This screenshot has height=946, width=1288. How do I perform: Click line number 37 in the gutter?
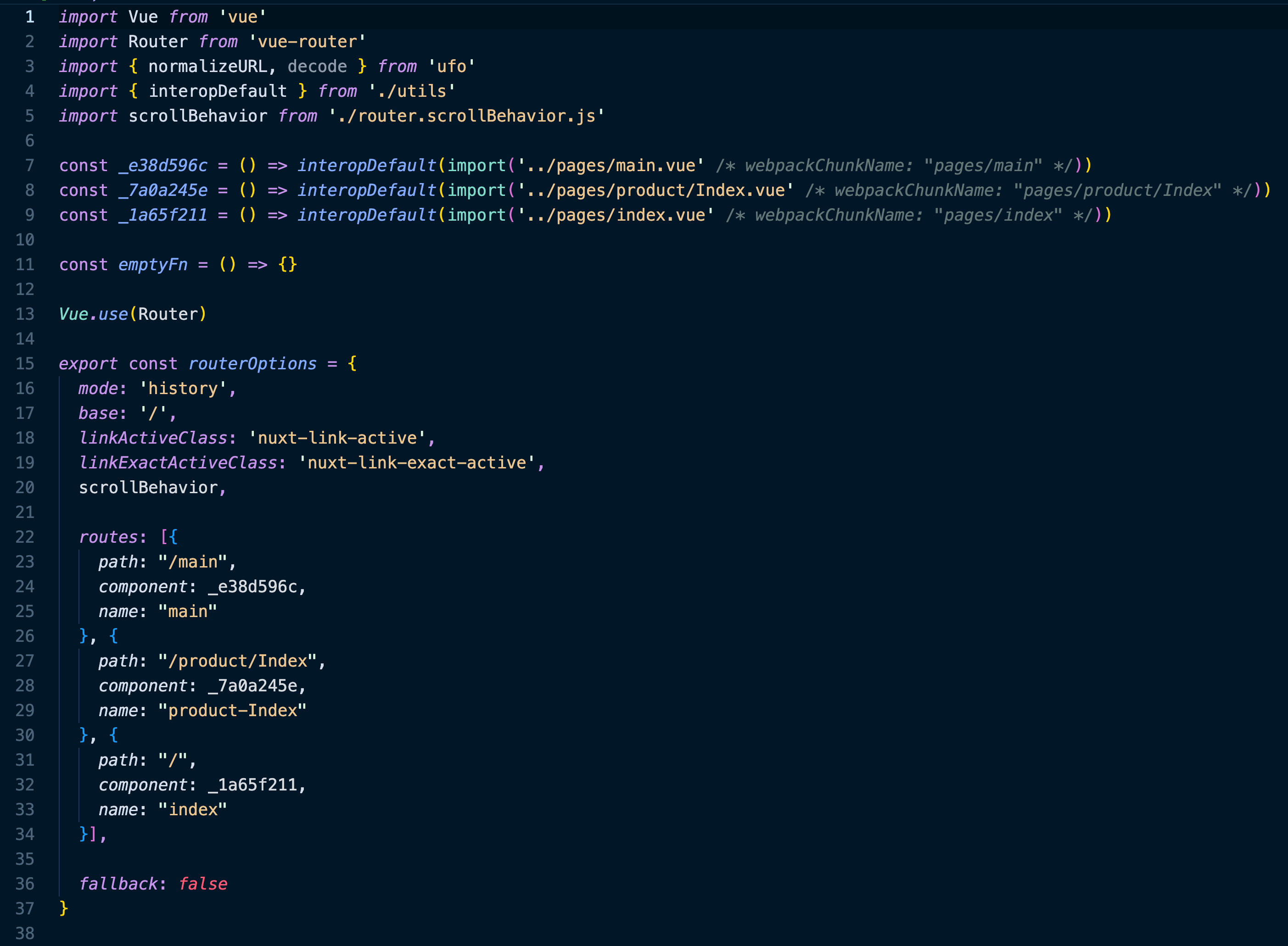tap(25, 909)
